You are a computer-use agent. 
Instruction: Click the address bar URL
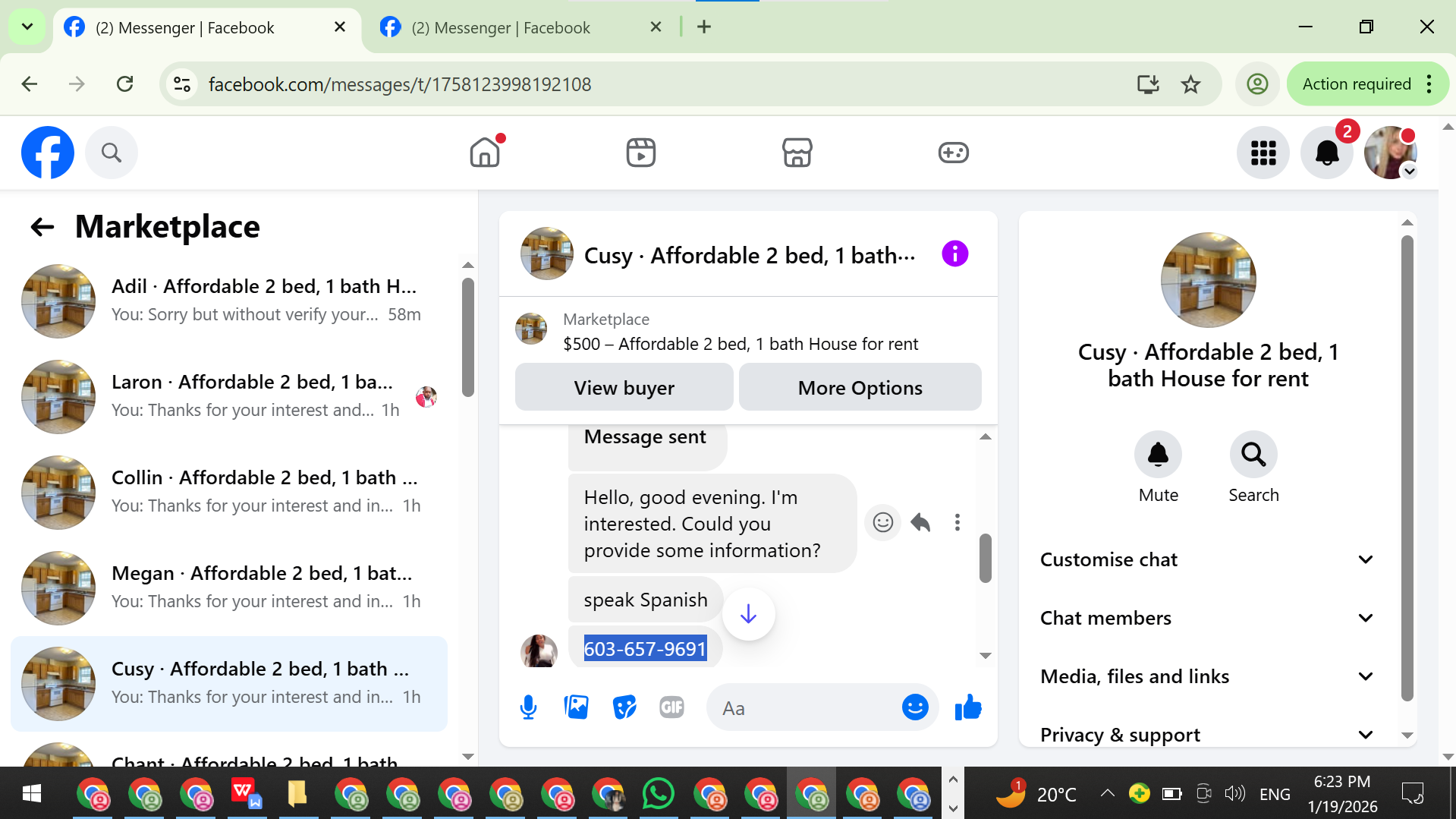(x=400, y=84)
